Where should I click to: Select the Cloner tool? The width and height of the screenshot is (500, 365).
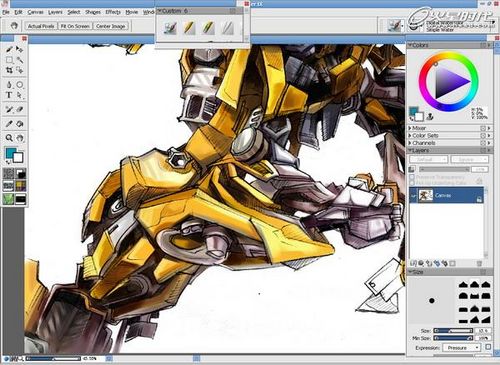[9, 109]
